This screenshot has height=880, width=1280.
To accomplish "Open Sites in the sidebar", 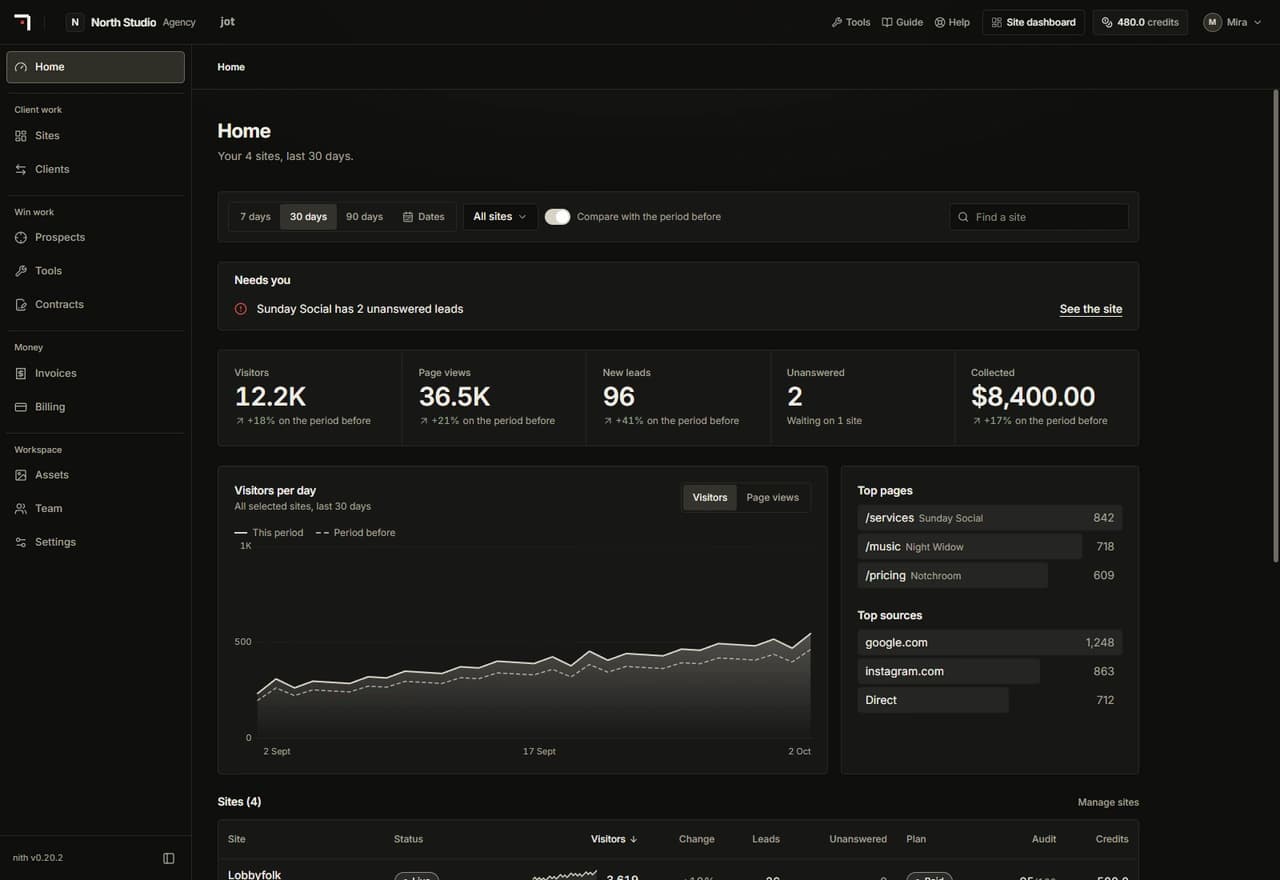I will (96, 136).
